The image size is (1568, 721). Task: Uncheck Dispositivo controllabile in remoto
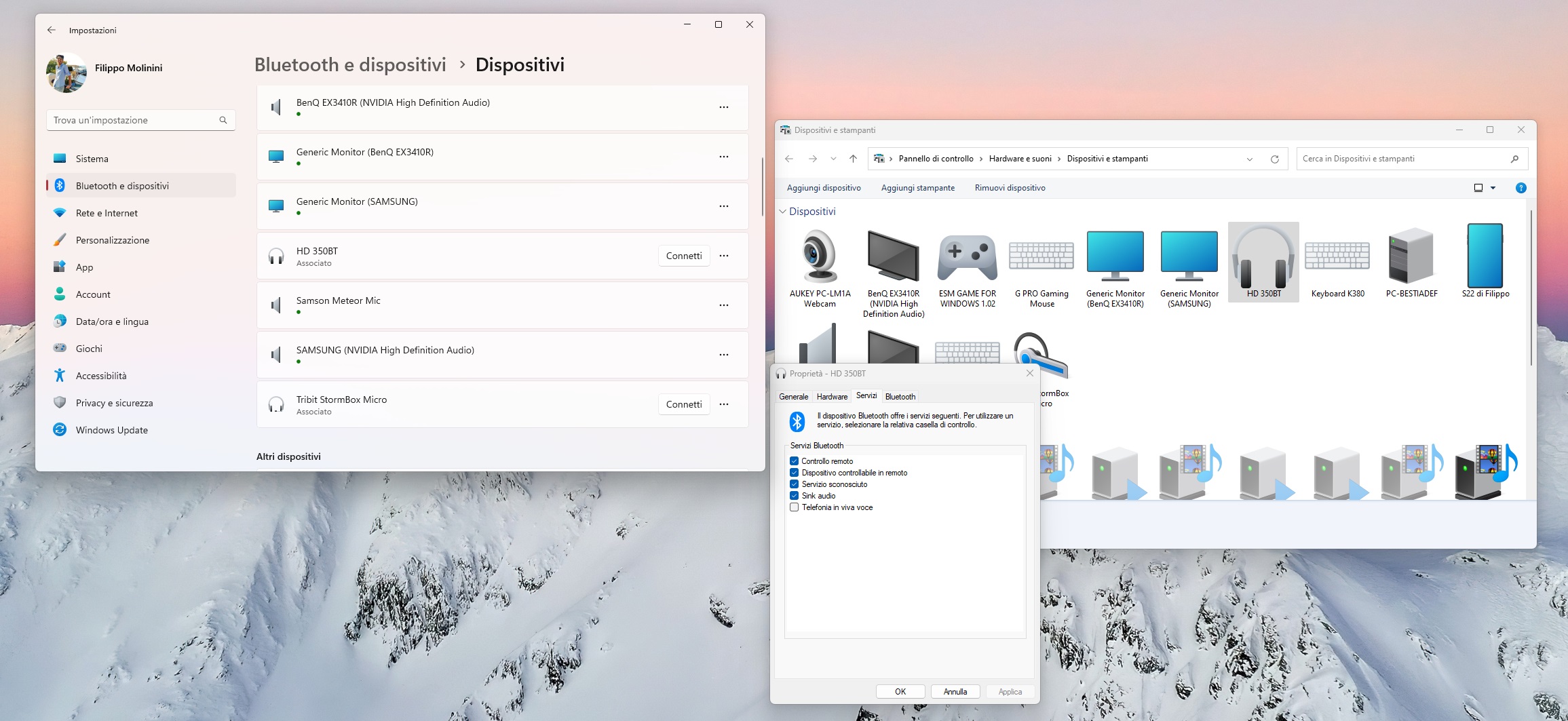pos(794,473)
